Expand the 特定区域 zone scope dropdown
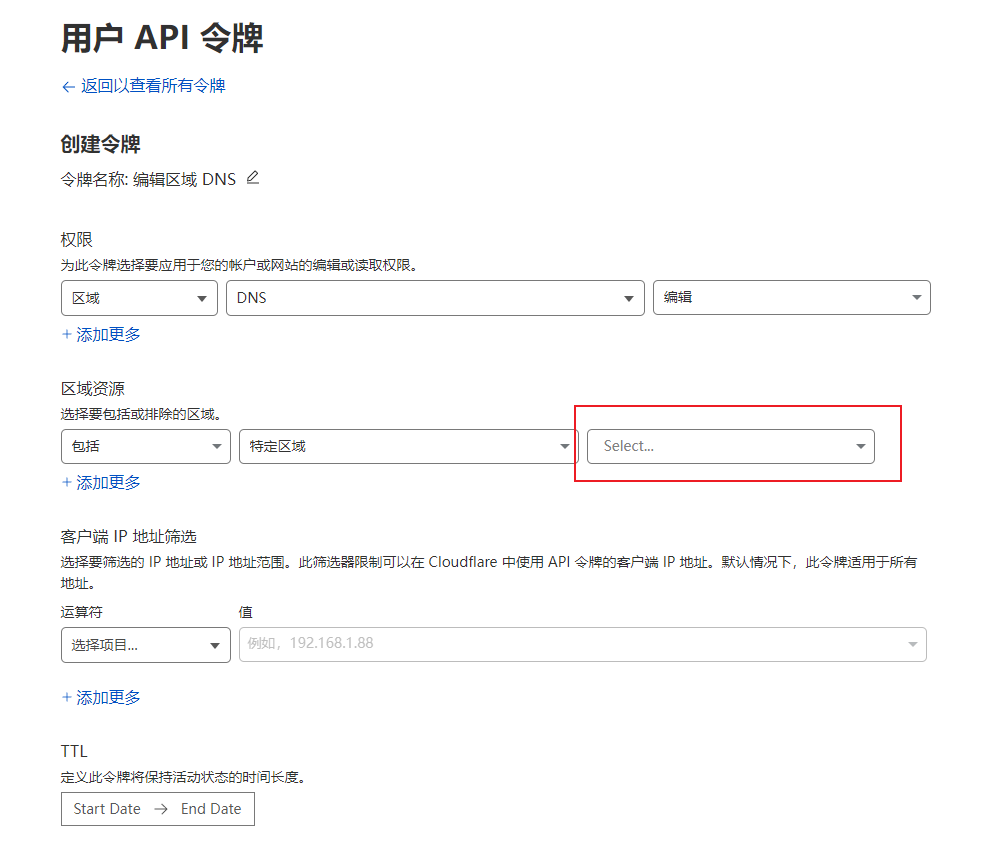Viewport: 984px width, 849px height. pos(408,446)
